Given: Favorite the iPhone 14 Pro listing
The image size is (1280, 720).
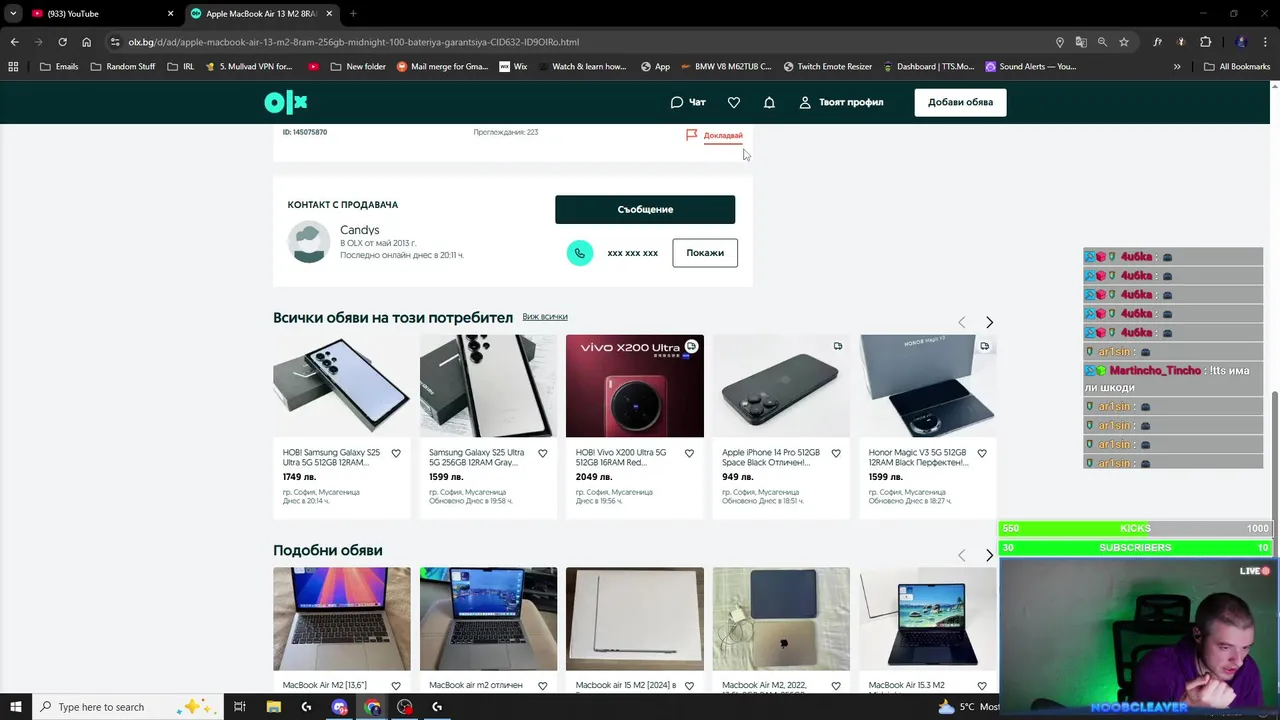Looking at the screenshot, I should [x=836, y=453].
